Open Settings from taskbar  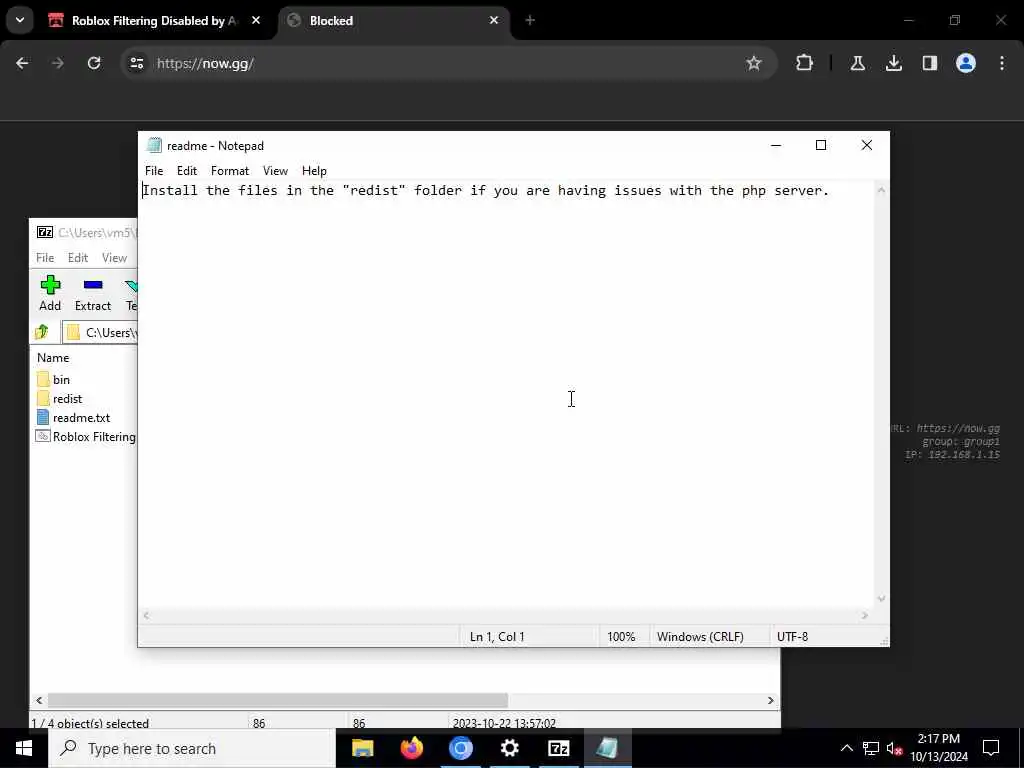509,748
